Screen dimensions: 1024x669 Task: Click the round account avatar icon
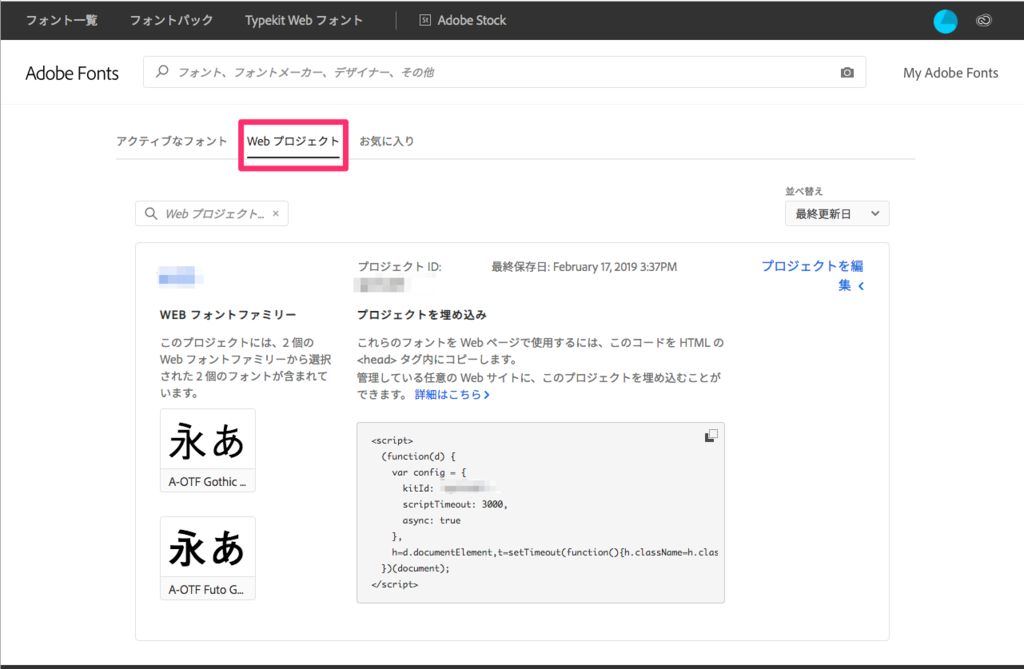pos(944,20)
